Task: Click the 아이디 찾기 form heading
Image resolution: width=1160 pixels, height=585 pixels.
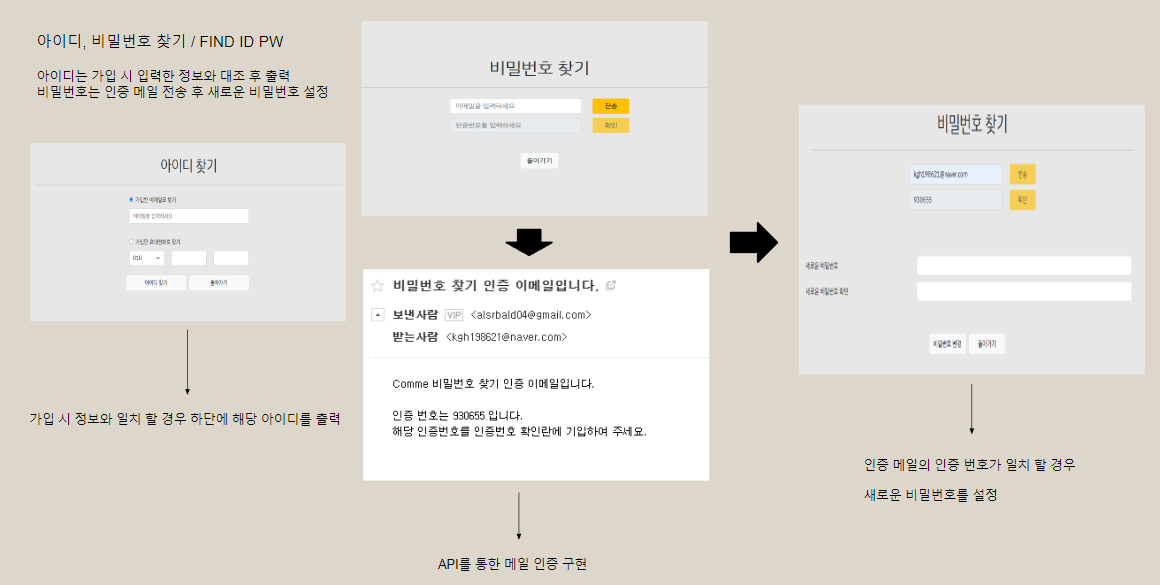Action: pyautogui.click(x=189, y=166)
